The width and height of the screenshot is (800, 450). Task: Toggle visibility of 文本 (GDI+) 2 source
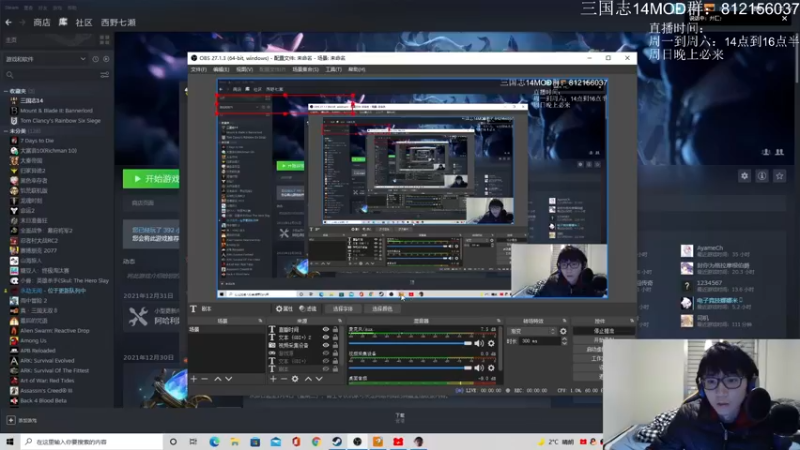(326, 337)
